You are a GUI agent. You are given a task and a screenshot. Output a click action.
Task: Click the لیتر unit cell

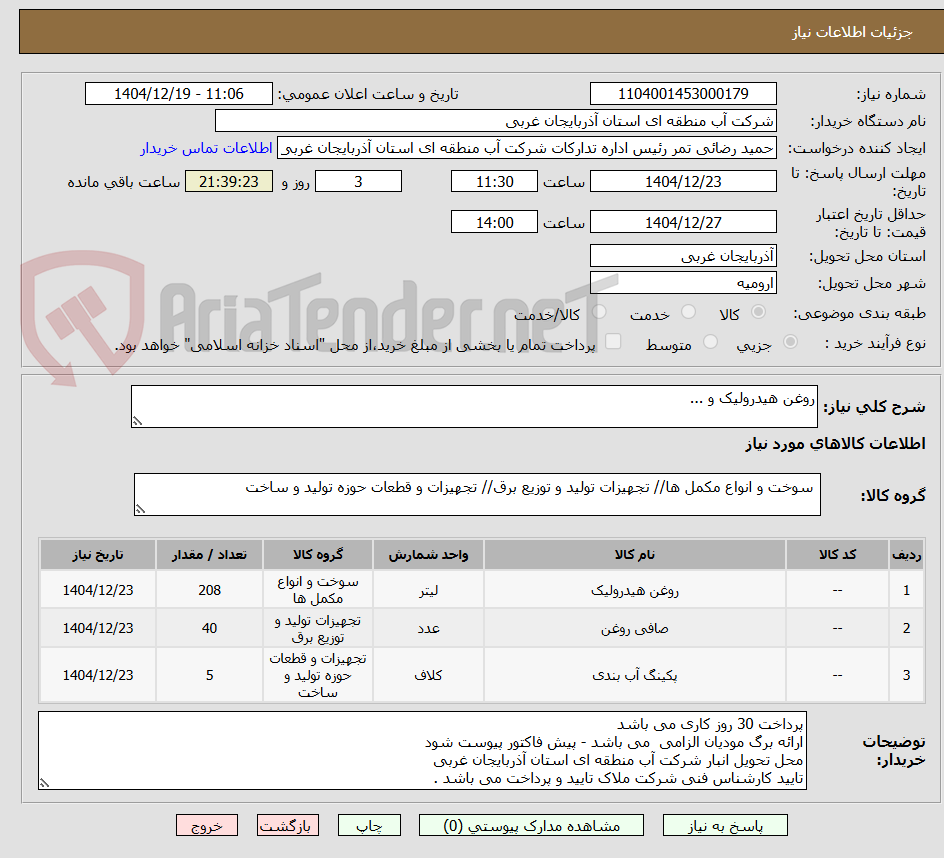click(428, 590)
